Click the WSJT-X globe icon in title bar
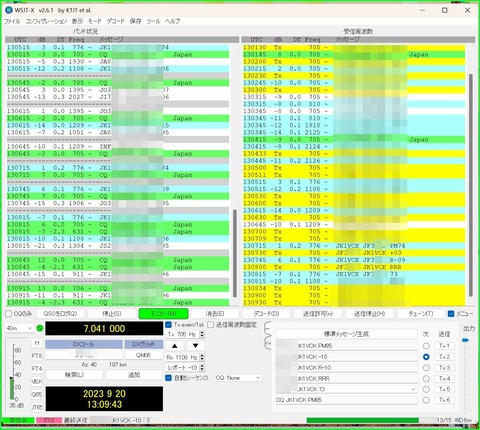The width and height of the screenshot is (480, 430). 9,10
